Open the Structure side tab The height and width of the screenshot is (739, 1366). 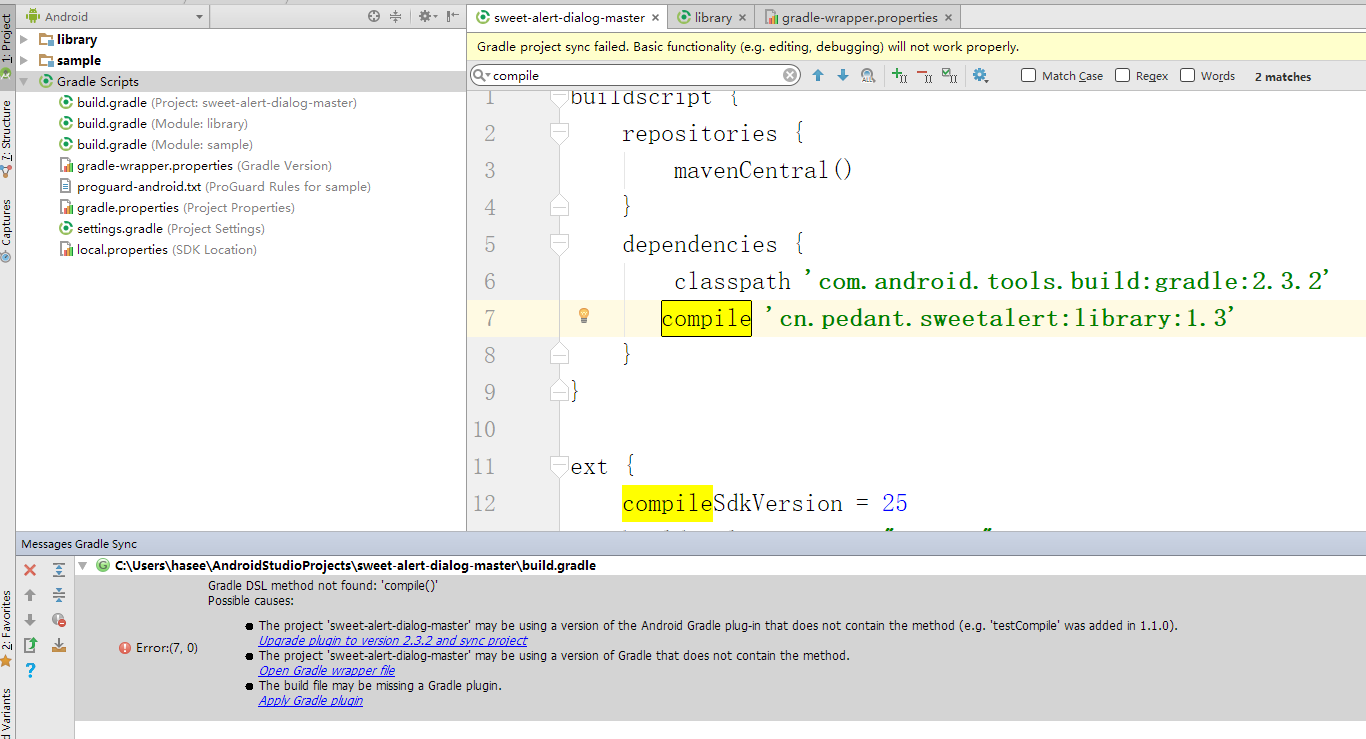pos(7,136)
